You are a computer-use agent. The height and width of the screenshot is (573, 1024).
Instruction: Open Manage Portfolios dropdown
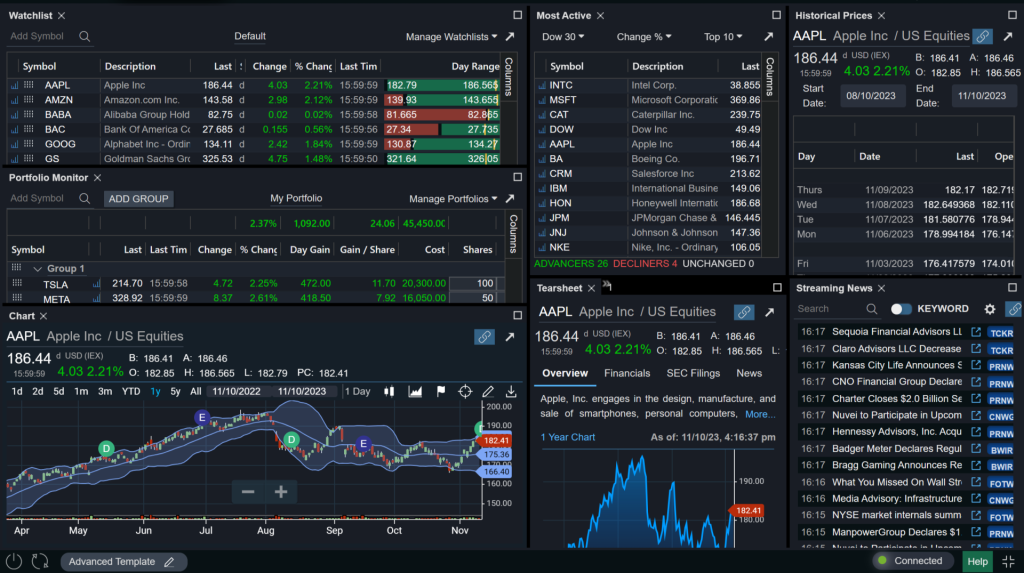click(x=453, y=199)
